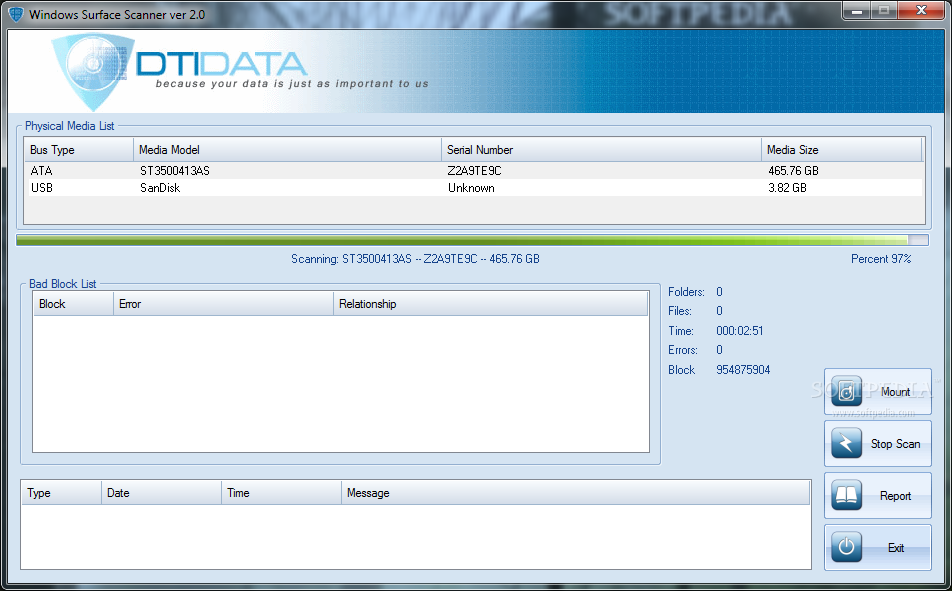Click serial number Z2A9TE9C

point(474,171)
